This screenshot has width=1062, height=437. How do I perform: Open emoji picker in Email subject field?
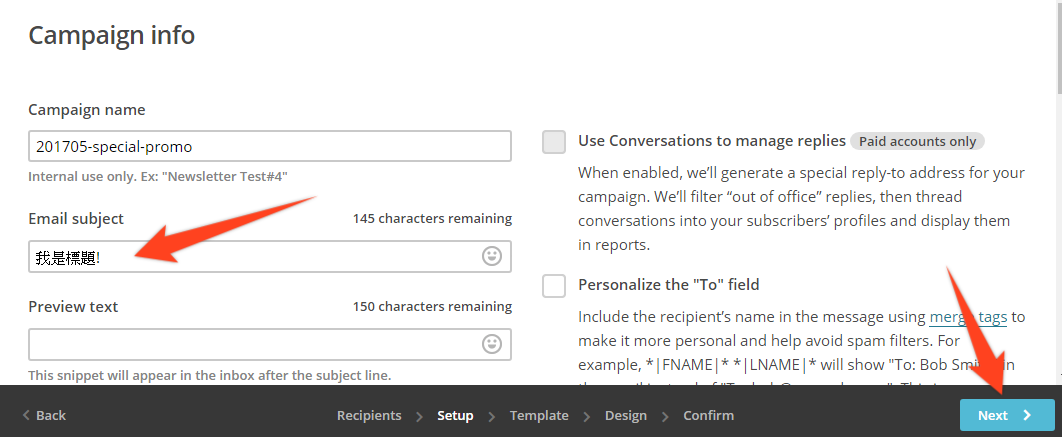point(492,256)
